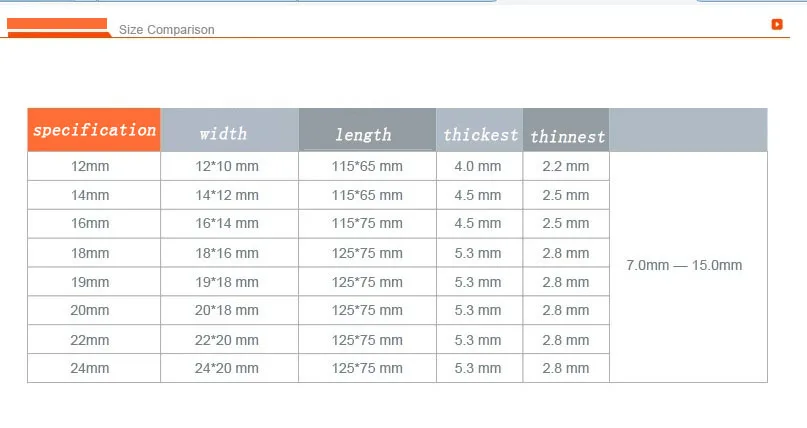Select 2.8 mm thinnest in the 24mm row
Image resolution: width=807 pixels, height=428 pixels.
coord(566,368)
